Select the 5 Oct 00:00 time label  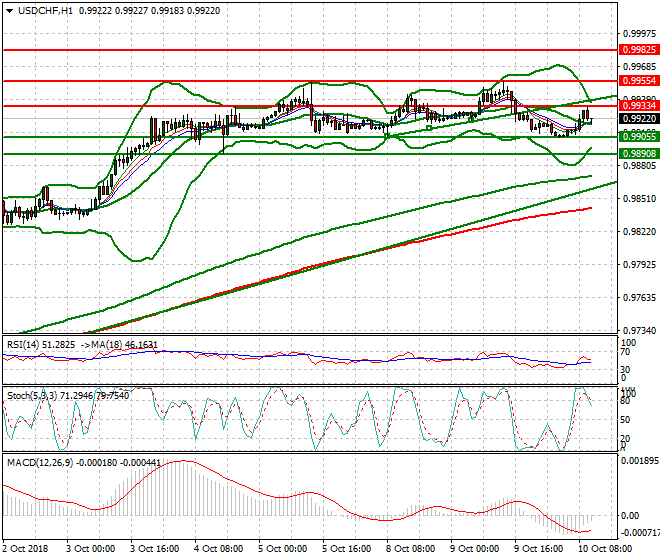coord(282,549)
